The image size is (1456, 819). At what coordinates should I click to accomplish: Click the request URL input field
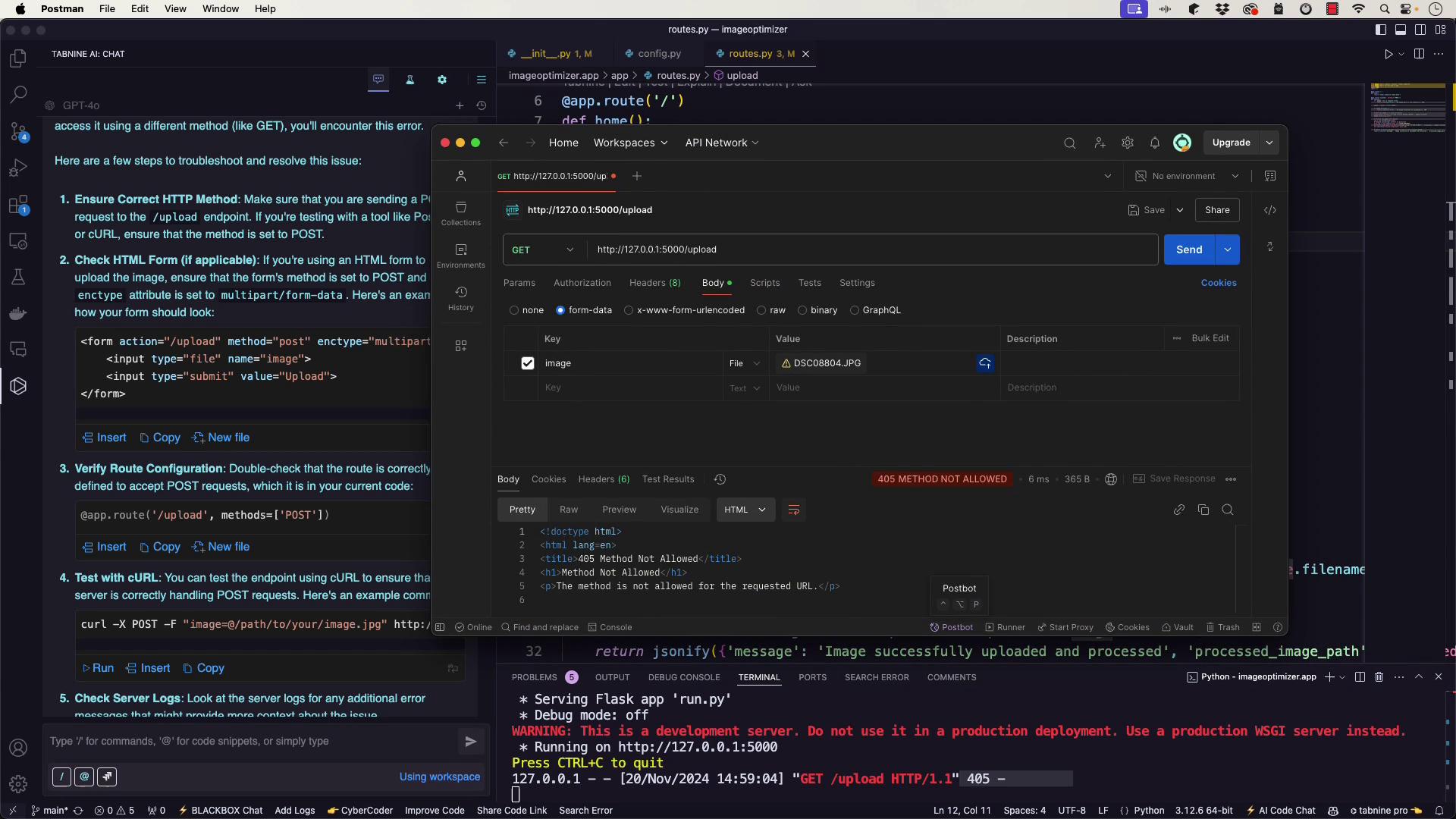coord(872,249)
